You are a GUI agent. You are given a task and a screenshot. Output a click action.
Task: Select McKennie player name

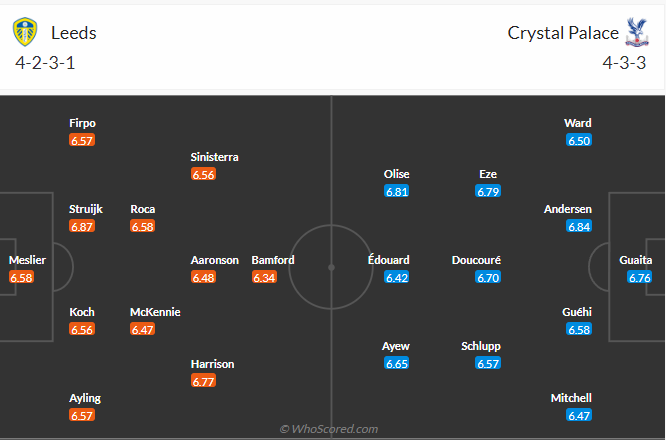point(155,312)
